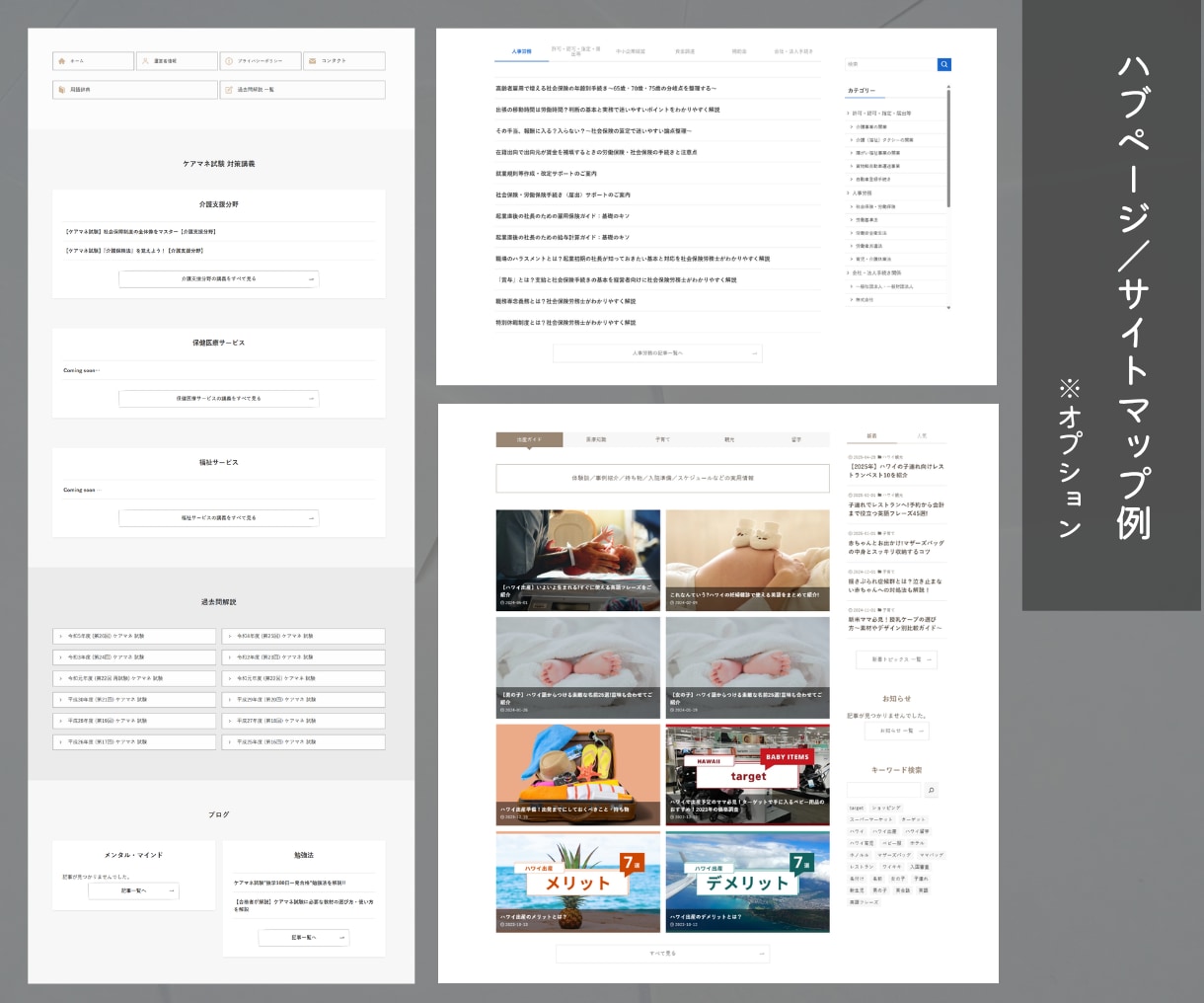Viewport: 1204px width, 1003px height.
Task: Click the person icon for 運営者情報
Action: point(146,61)
